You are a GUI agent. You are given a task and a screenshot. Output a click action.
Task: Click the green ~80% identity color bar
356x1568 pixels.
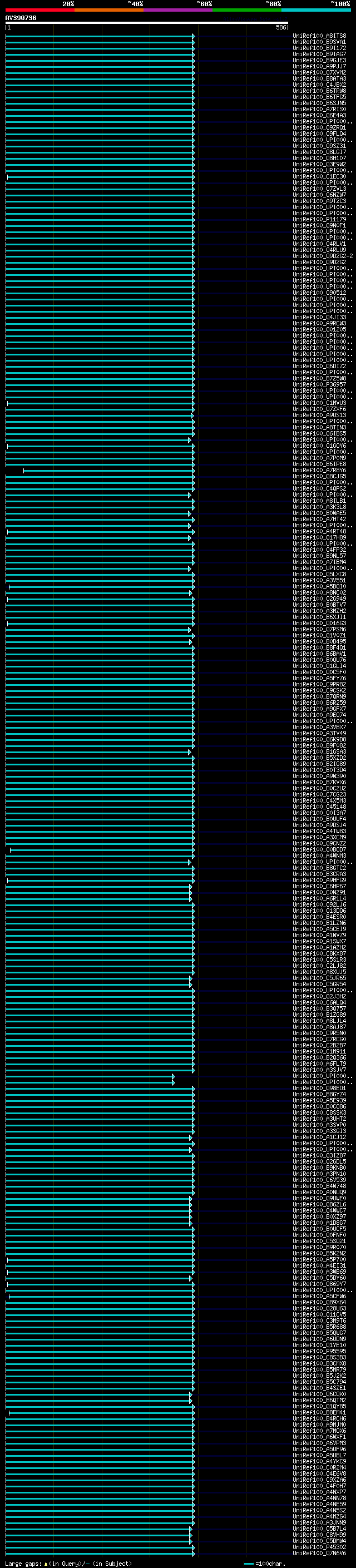point(247,10)
